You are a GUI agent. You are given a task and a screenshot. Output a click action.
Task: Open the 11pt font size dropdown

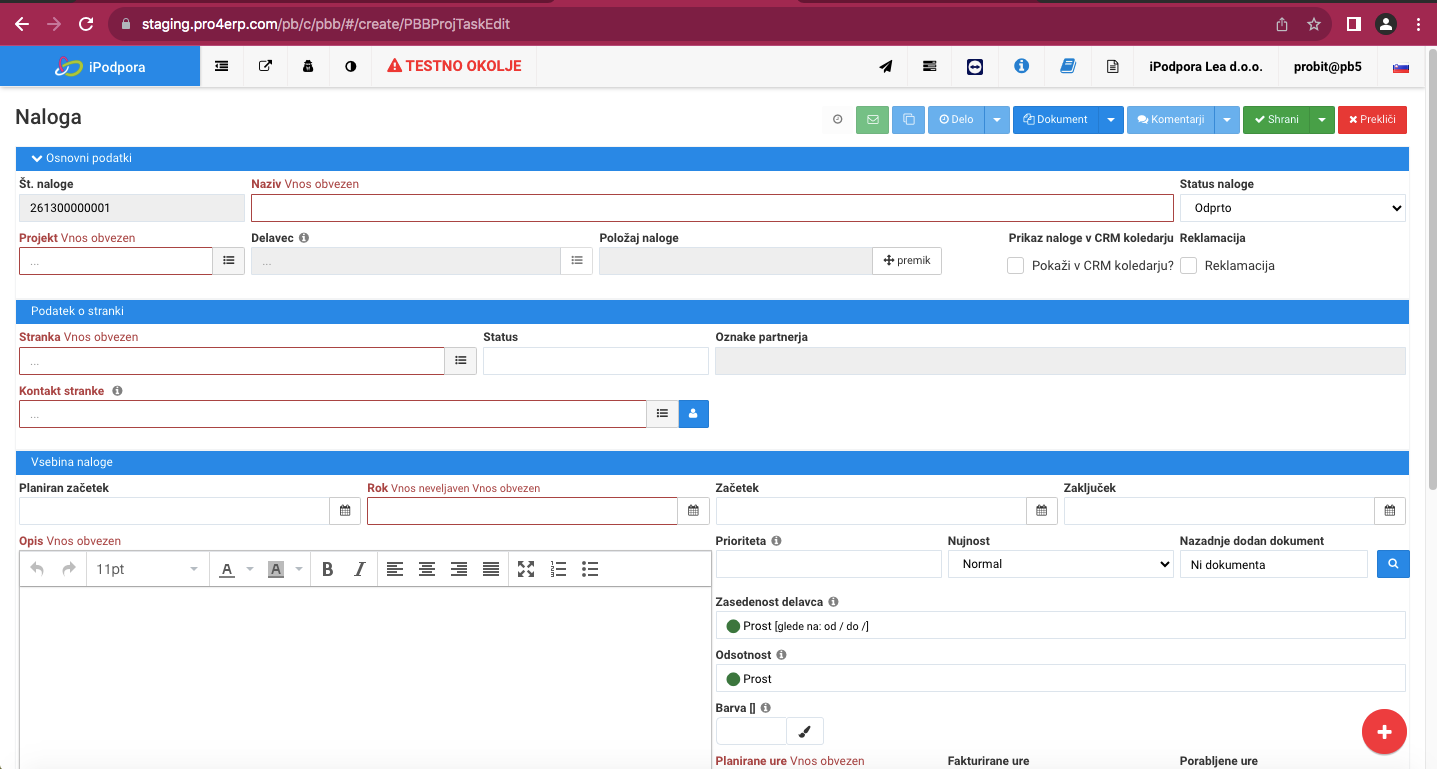pyautogui.click(x=147, y=569)
